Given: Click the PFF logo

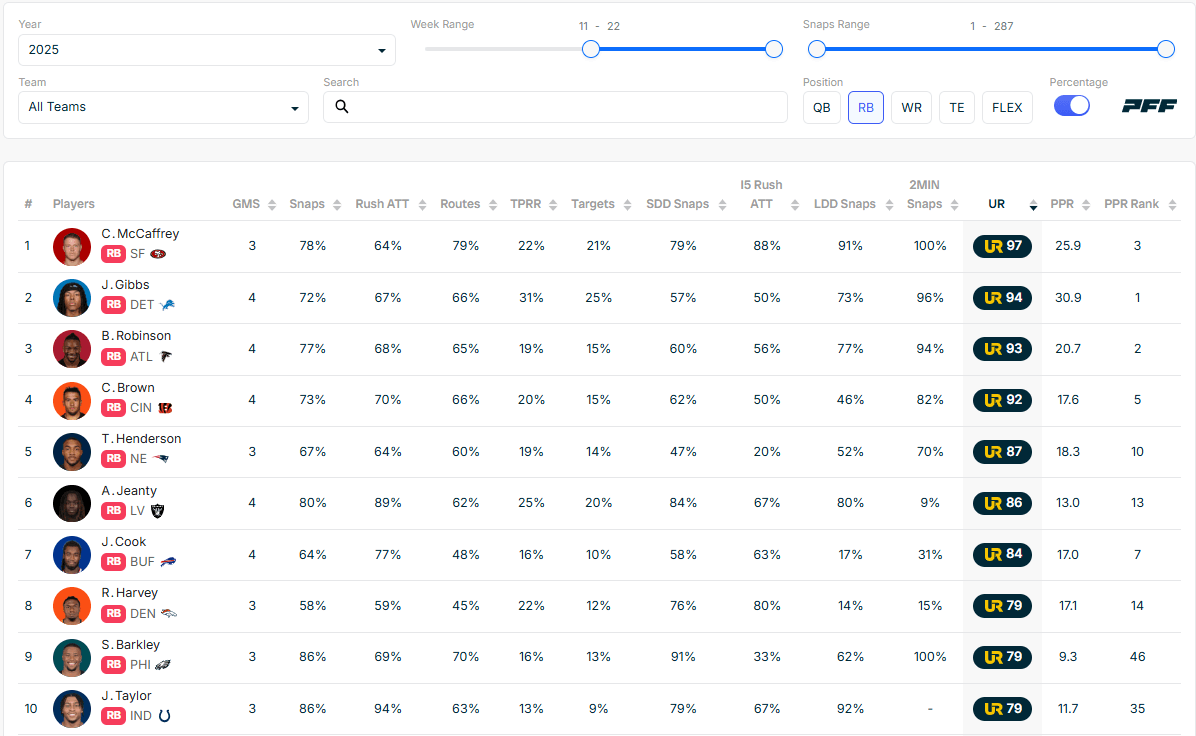Looking at the screenshot, I should [x=1148, y=106].
